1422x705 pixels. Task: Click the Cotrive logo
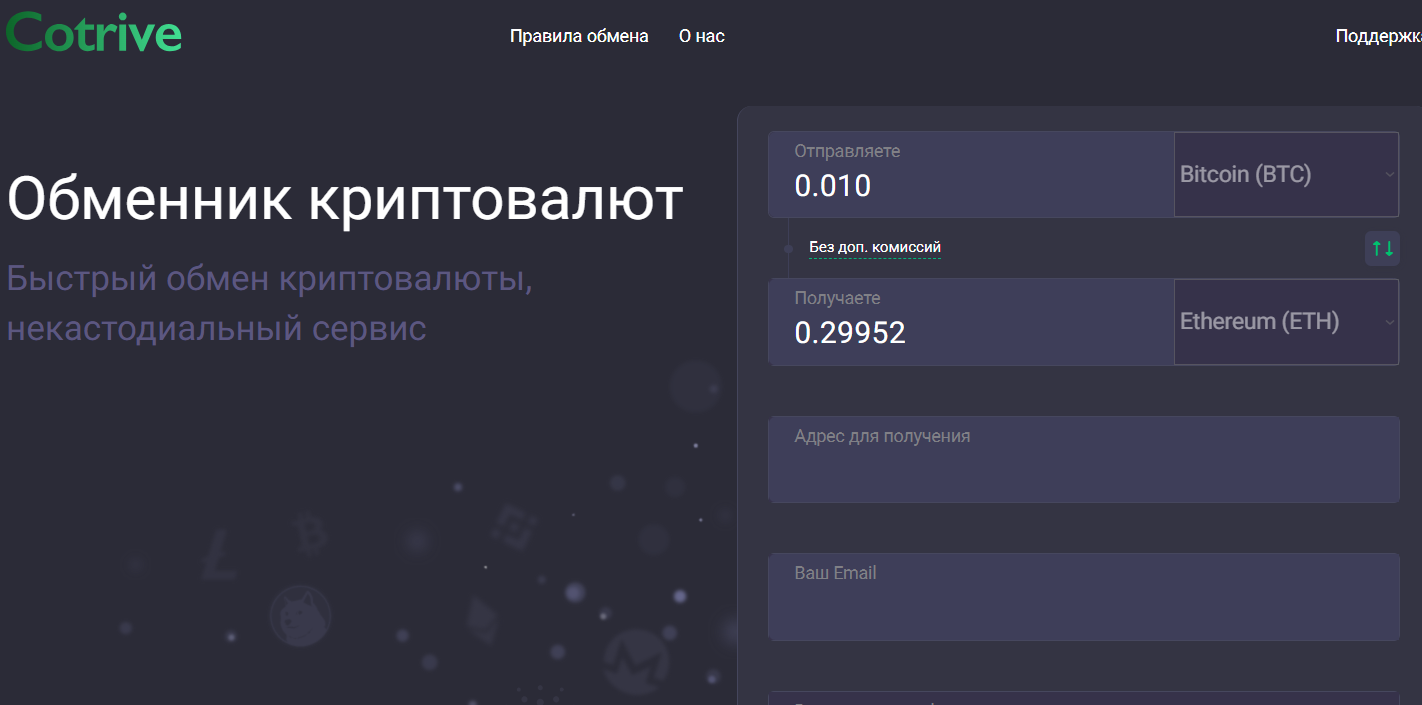pos(94,33)
